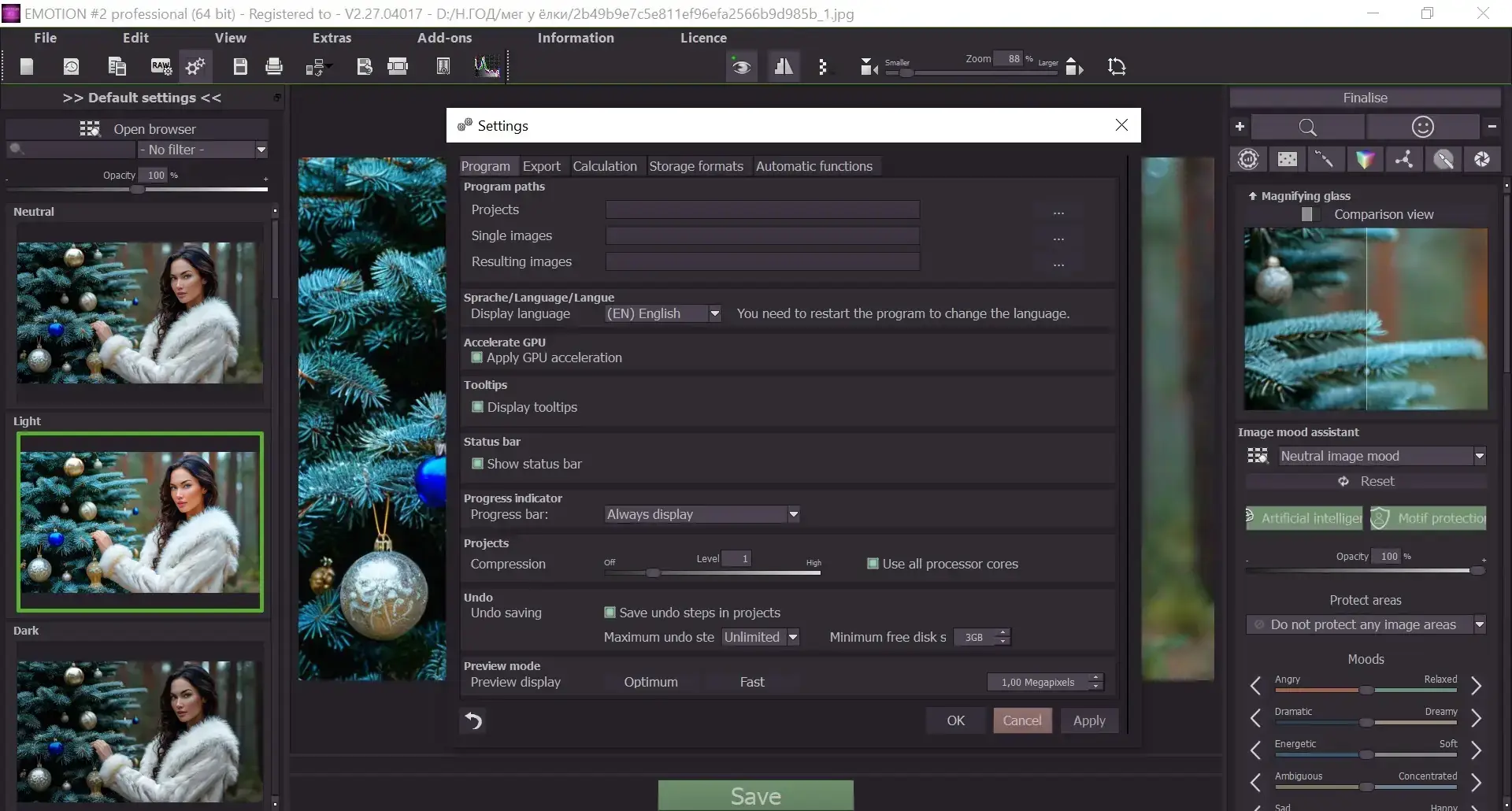Click the mirrored triangles toolbar icon
This screenshot has height=811, width=1512.
(x=784, y=67)
